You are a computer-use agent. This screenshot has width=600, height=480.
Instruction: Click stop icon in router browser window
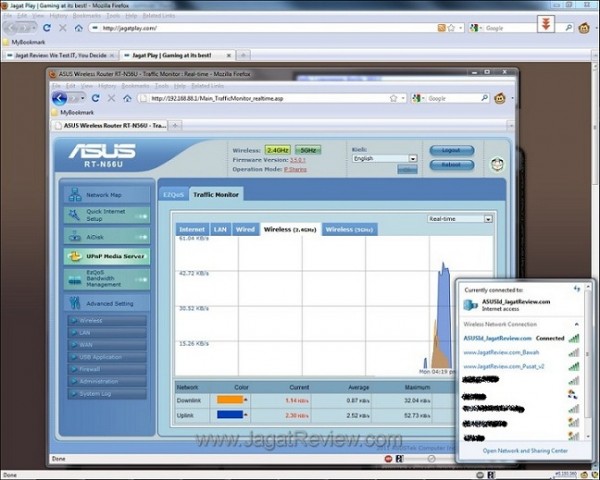coord(111,98)
